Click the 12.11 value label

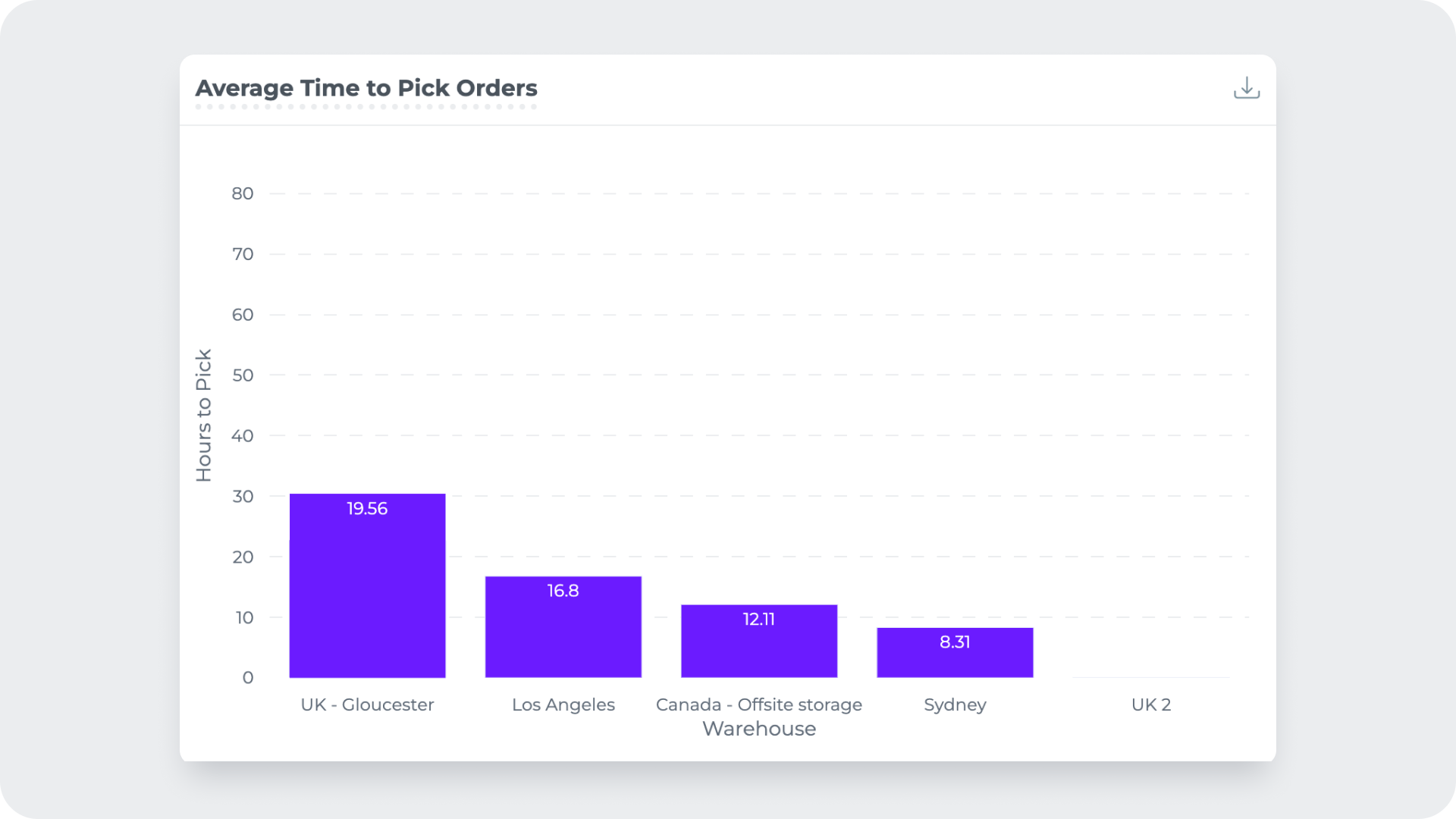758,619
